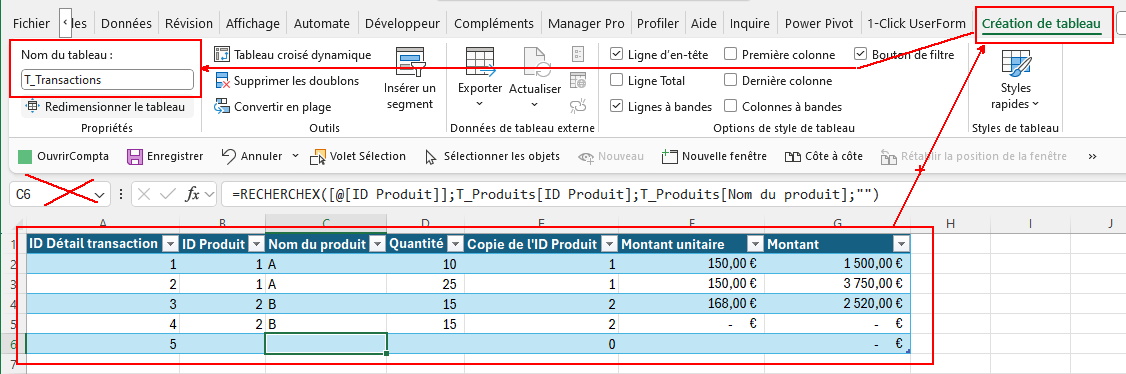Switch to the Données tab
The width and height of the screenshot is (1126, 374).
coord(126,24)
